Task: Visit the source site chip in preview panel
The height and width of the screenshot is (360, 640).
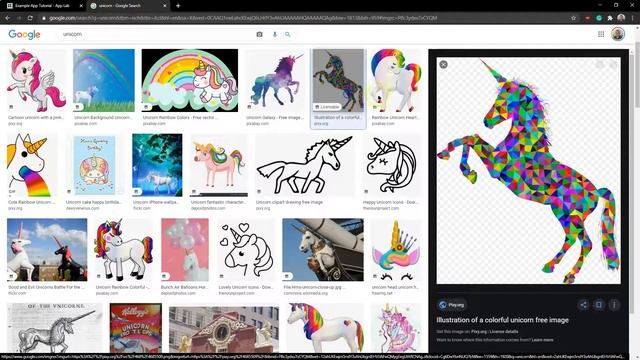Action: point(452,305)
